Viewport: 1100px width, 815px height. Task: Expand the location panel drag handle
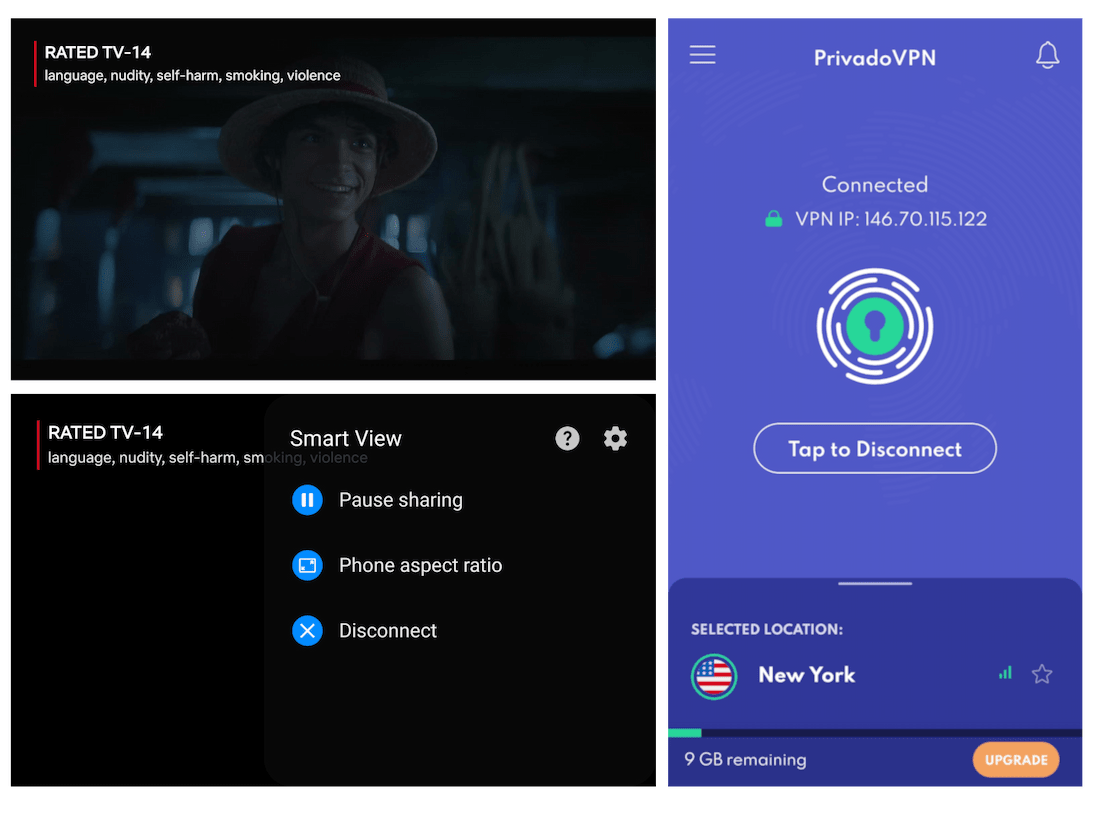click(x=875, y=584)
